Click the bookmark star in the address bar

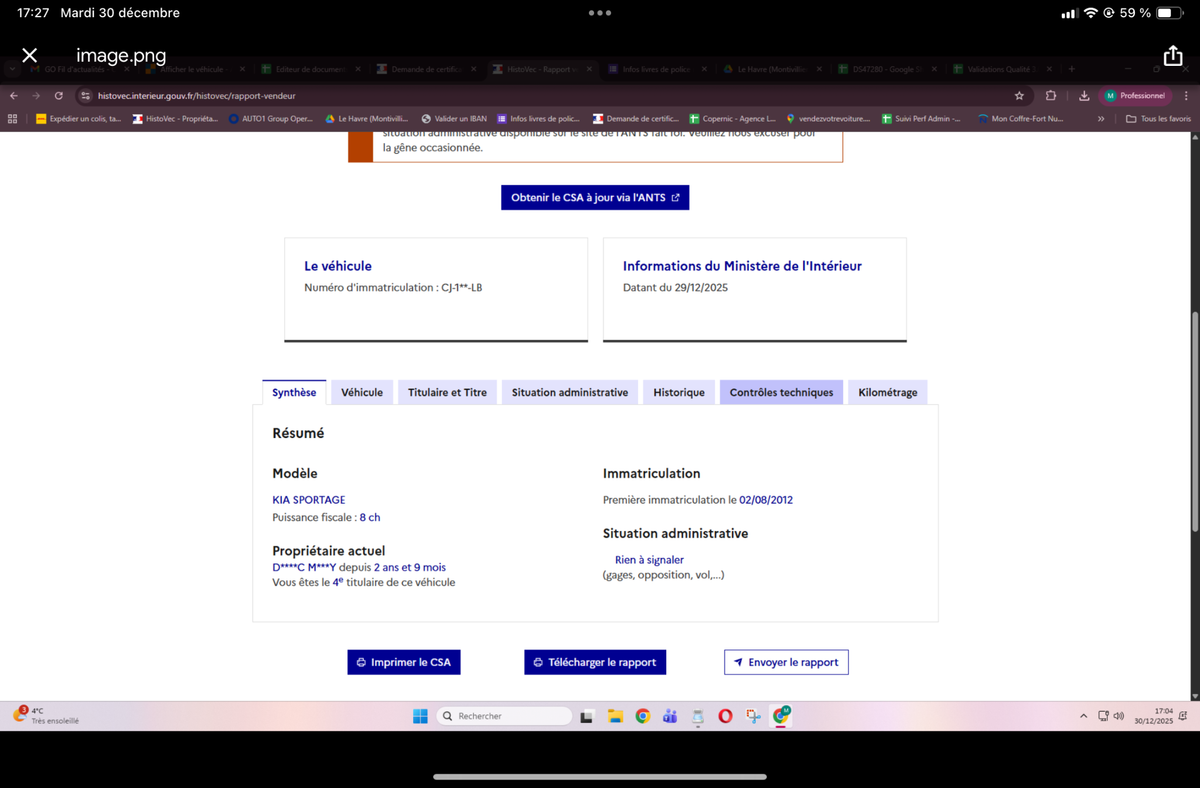click(1019, 96)
